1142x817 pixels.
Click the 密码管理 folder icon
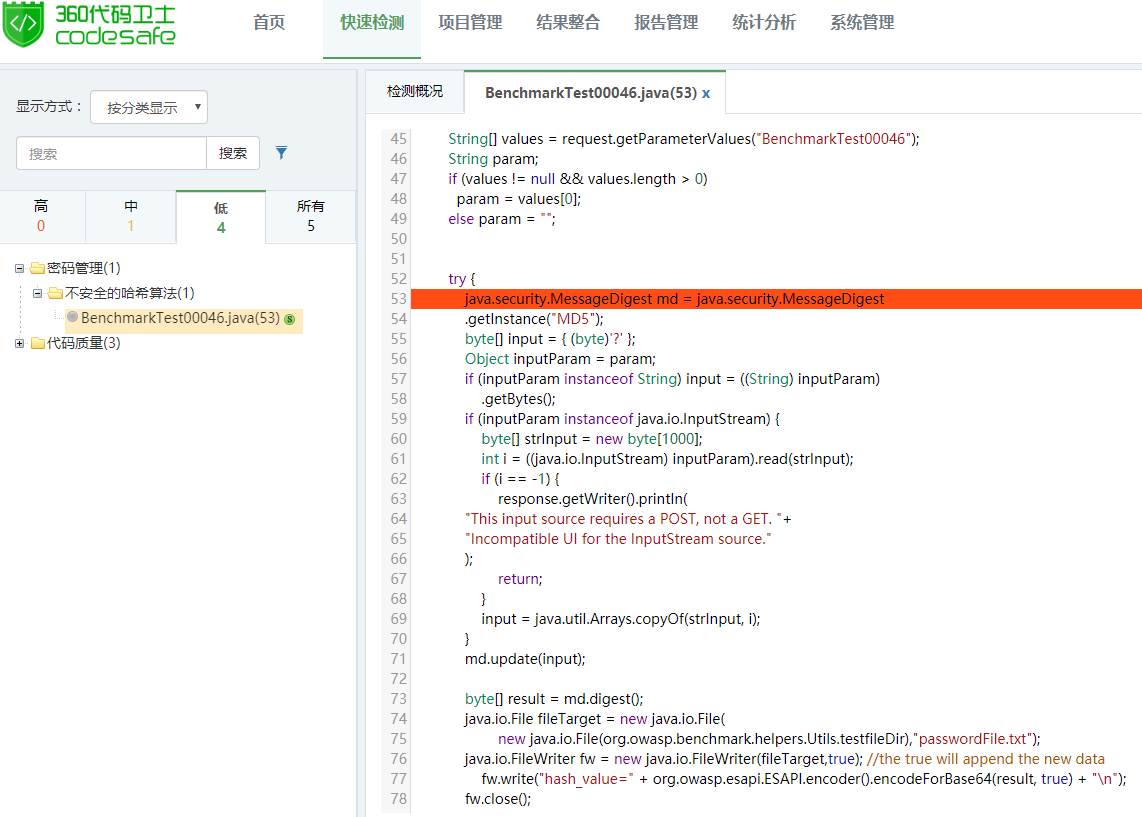click(x=37, y=268)
